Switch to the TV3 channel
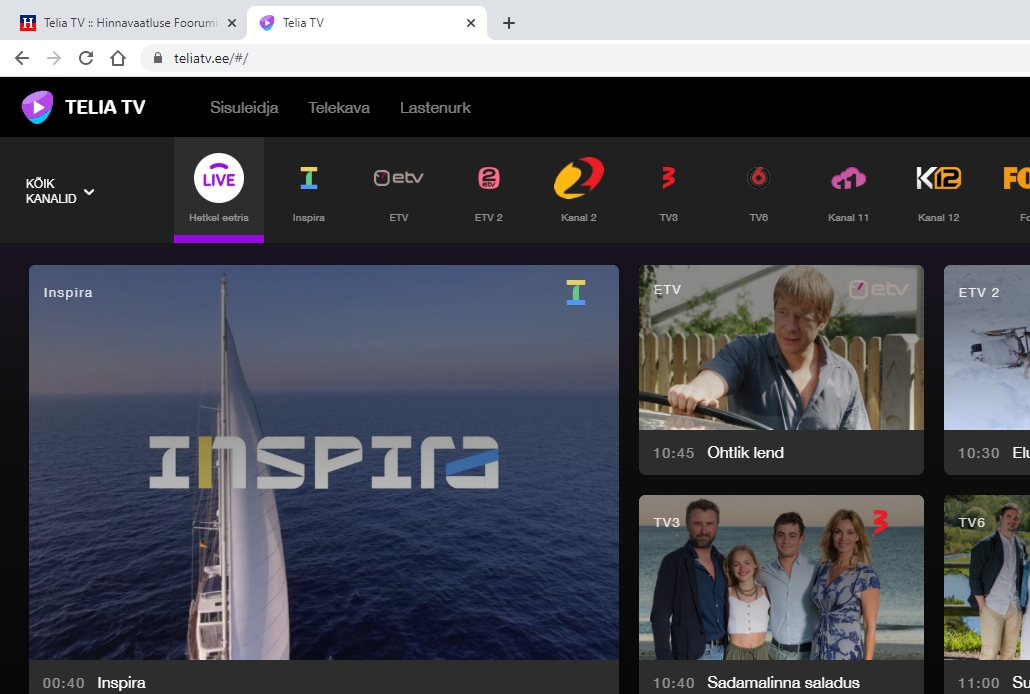Screen dimensions: 1030x694 pos(668,180)
